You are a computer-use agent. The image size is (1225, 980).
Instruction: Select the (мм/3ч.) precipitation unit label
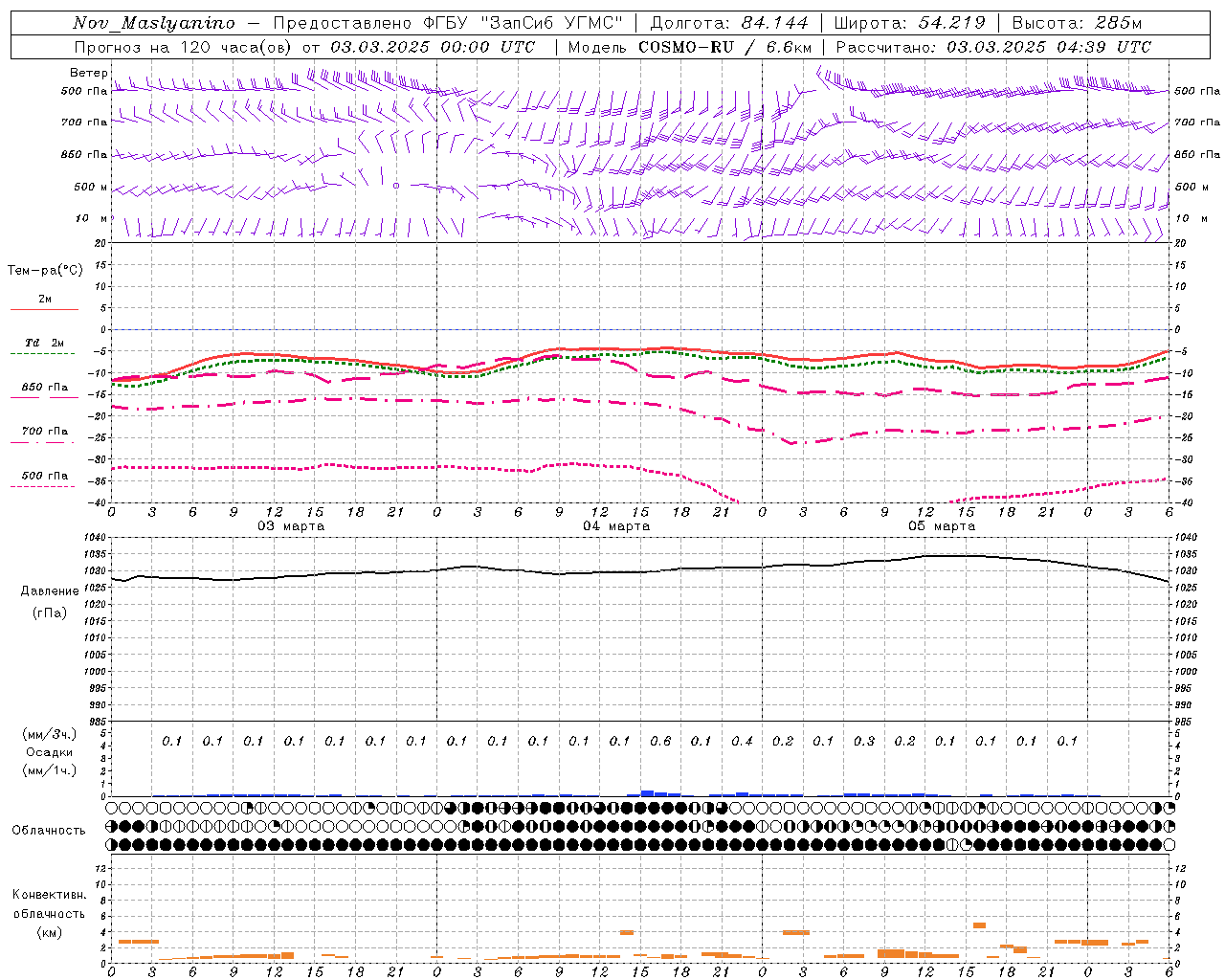(50, 734)
